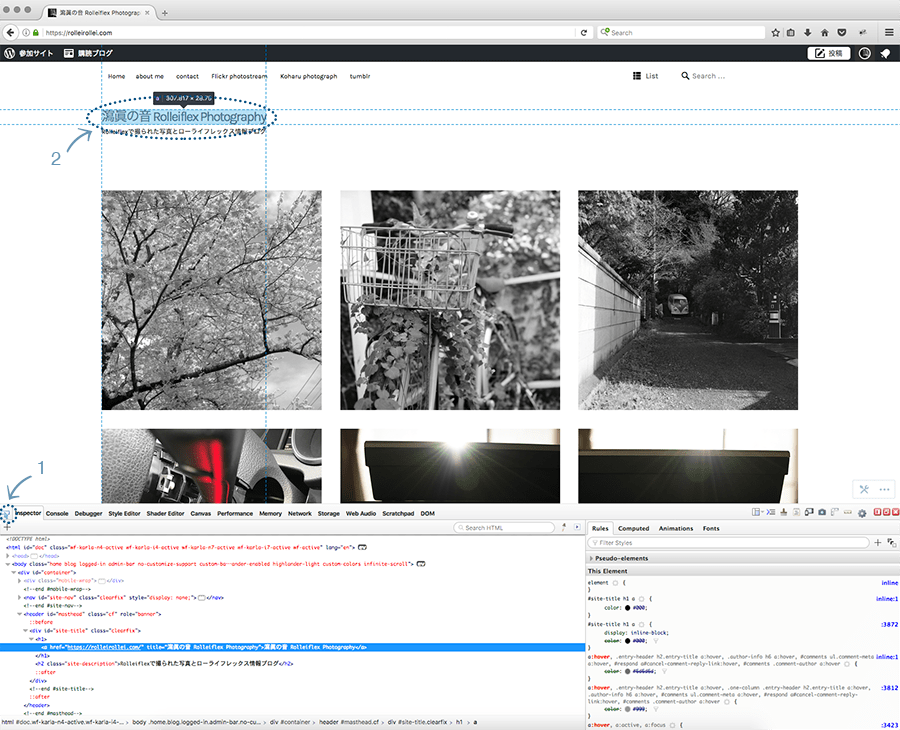Toggle the pseudo-class panel in Rules view
Image resolution: width=900 pixels, height=730 pixels.
tap(891, 542)
